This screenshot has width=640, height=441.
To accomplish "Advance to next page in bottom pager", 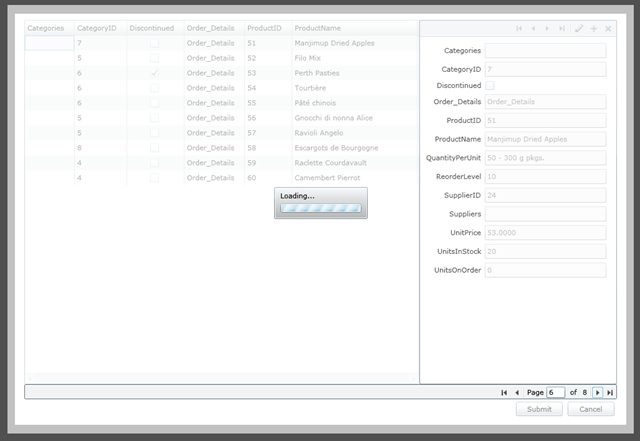I will click(598, 393).
